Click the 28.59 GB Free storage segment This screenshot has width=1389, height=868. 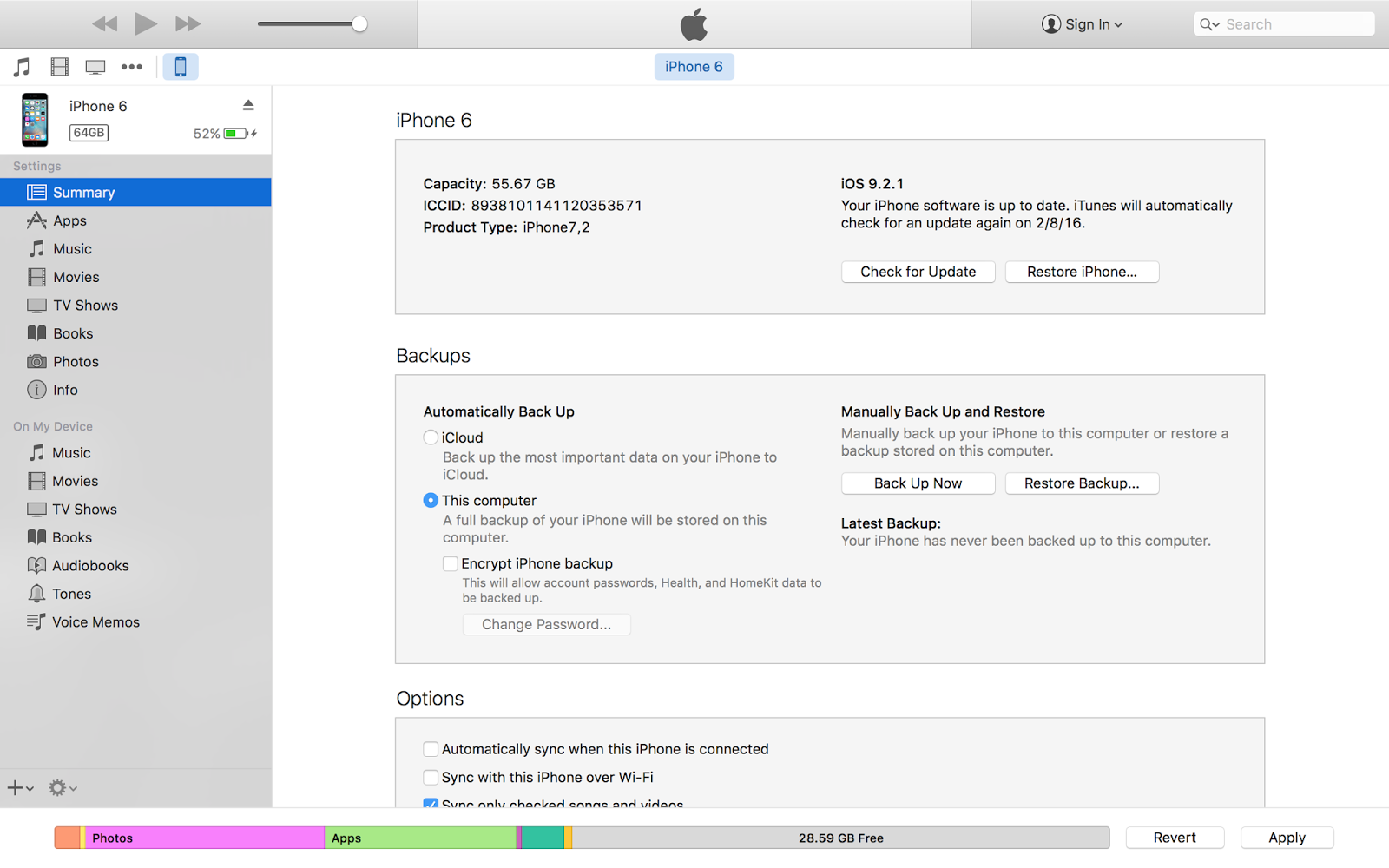[x=840, y=838]
